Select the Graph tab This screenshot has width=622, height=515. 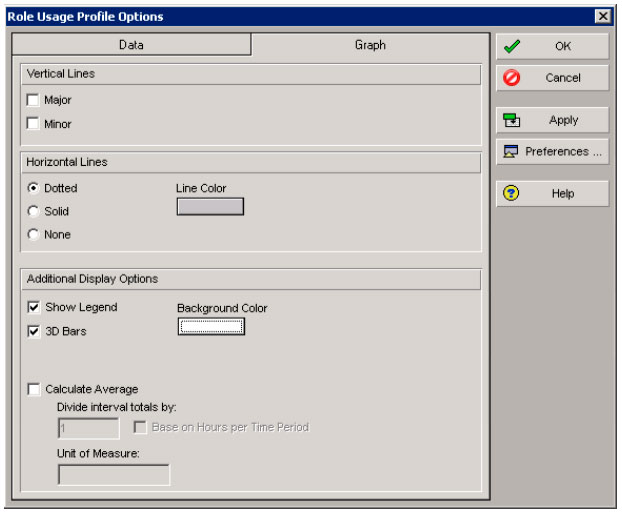pos(370,45)
